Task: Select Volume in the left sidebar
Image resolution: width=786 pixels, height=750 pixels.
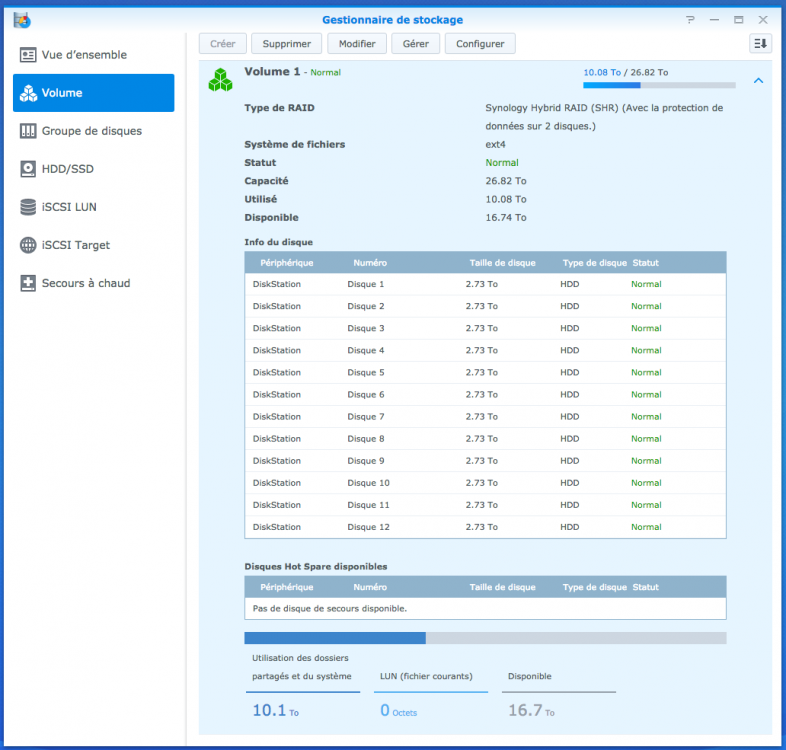Action: click(x=93, y=93)
